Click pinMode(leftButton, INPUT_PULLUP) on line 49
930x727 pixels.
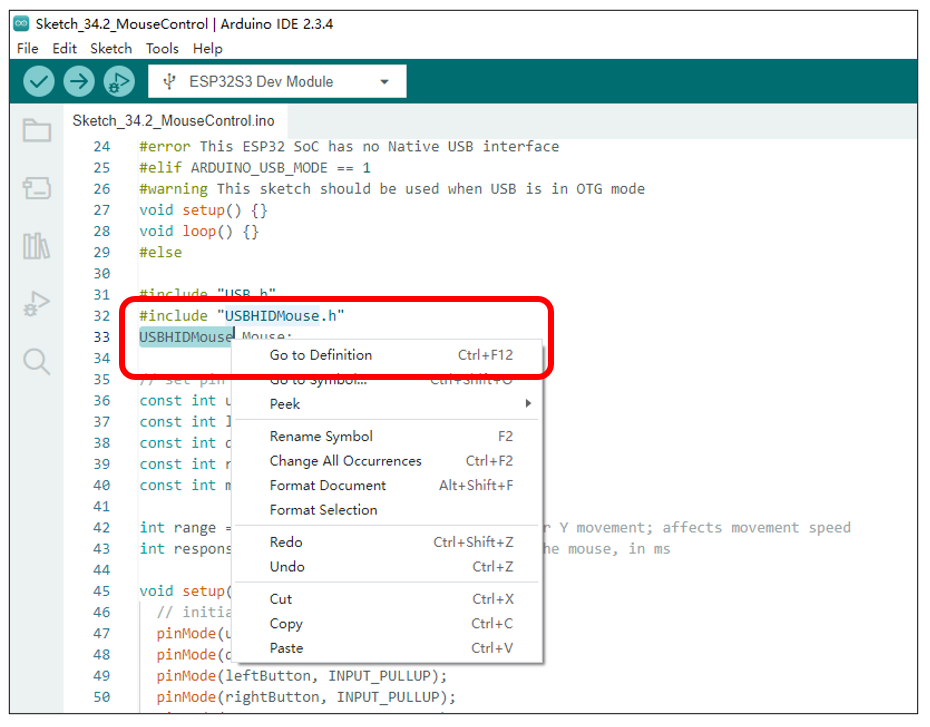click(x=302, y=676)
